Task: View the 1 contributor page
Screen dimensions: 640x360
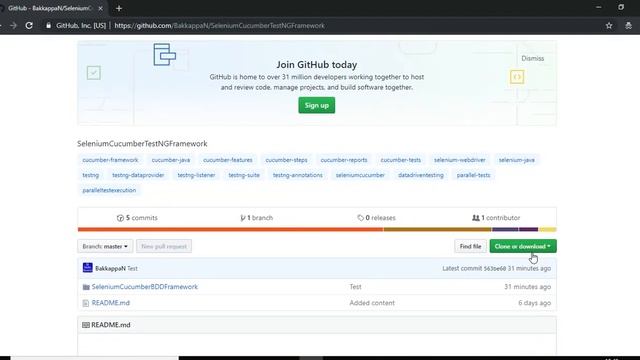Action: [496, 218]
